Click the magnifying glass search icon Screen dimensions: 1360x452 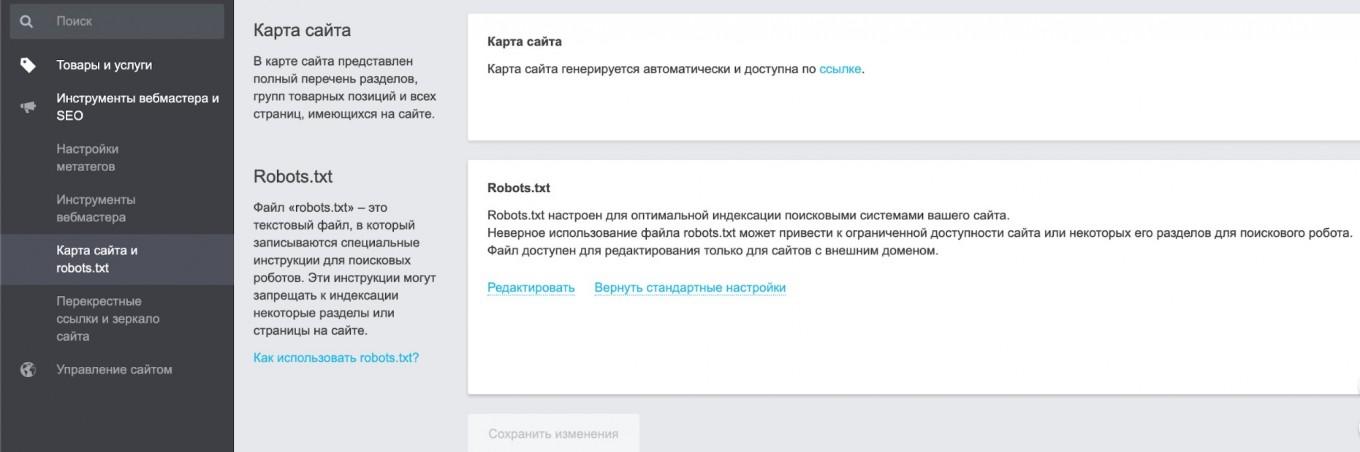27,21
